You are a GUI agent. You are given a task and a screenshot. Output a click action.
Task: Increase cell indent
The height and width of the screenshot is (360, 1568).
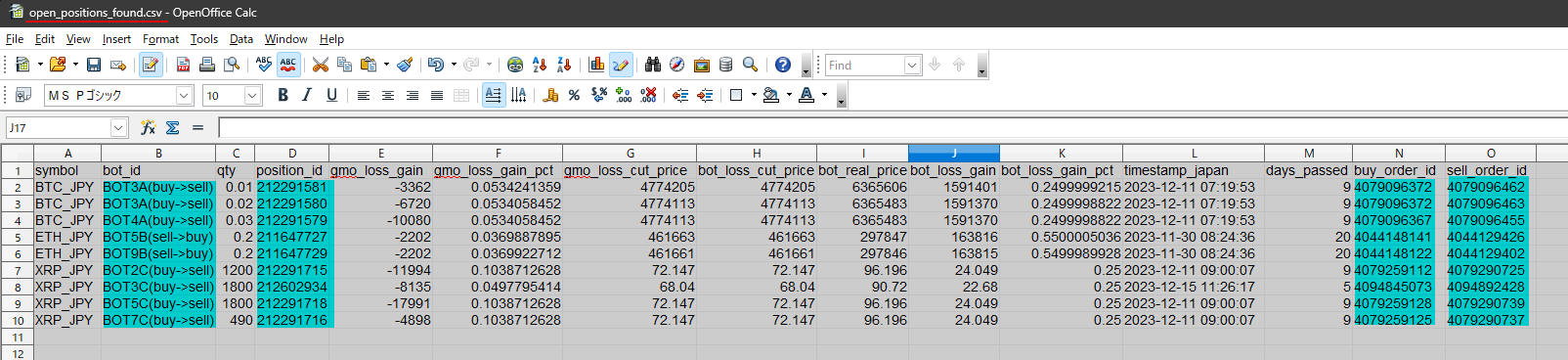coord(705,95)
